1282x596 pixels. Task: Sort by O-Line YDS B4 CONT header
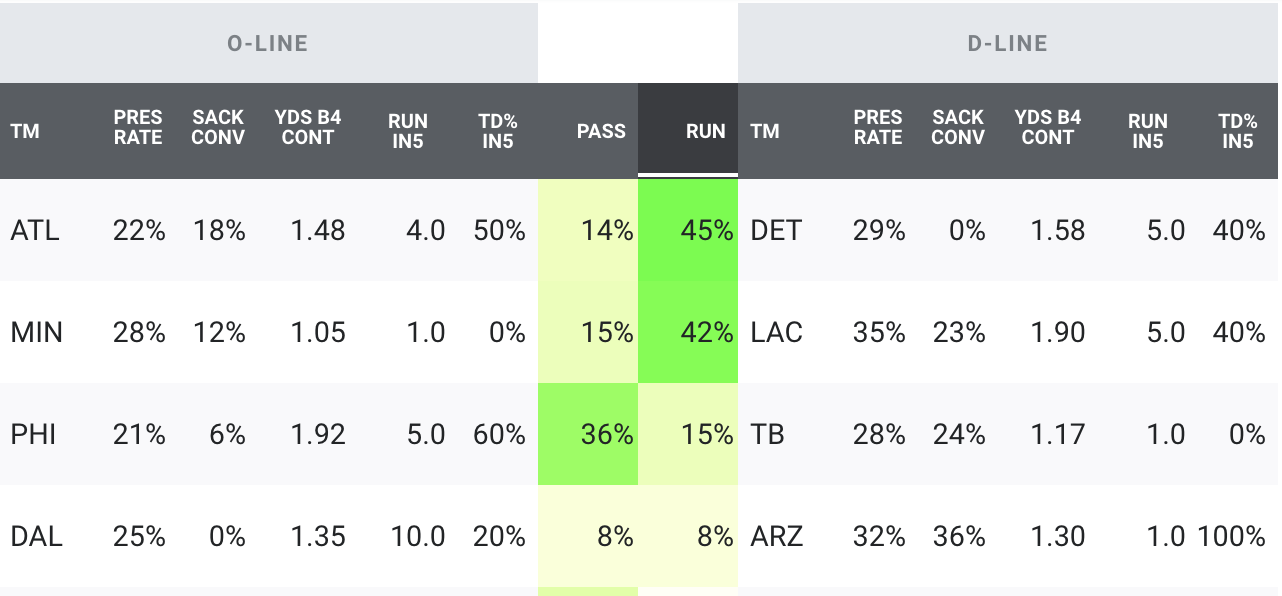point(308,128)
